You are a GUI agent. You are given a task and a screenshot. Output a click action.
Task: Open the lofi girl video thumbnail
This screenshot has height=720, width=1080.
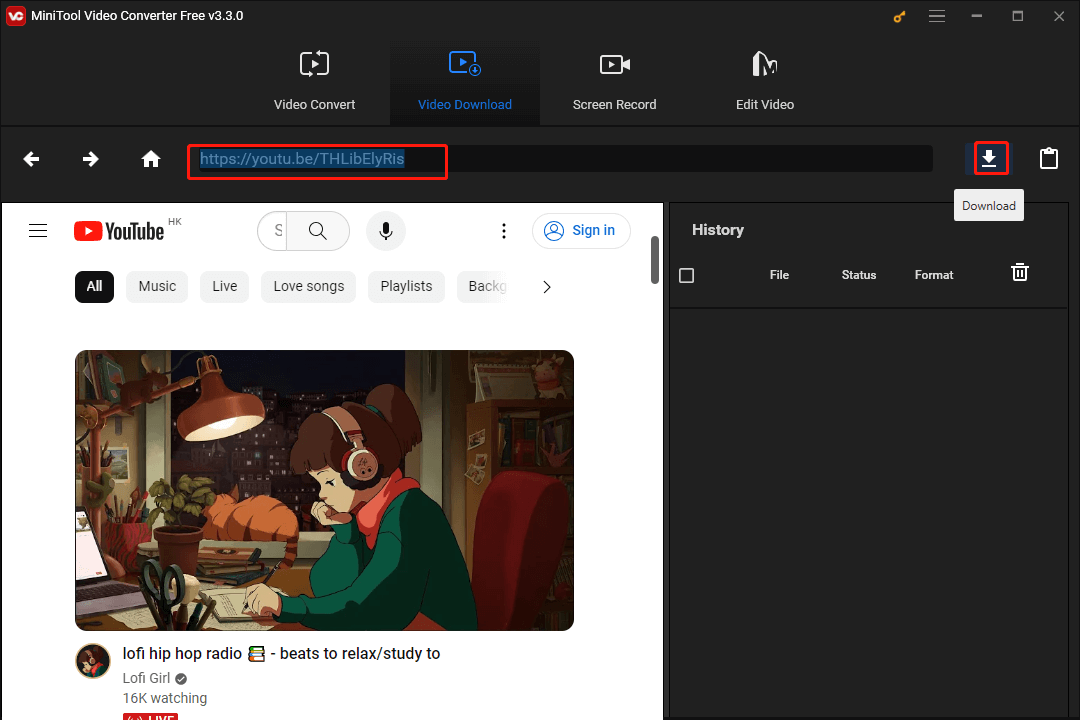pos(324,490)
